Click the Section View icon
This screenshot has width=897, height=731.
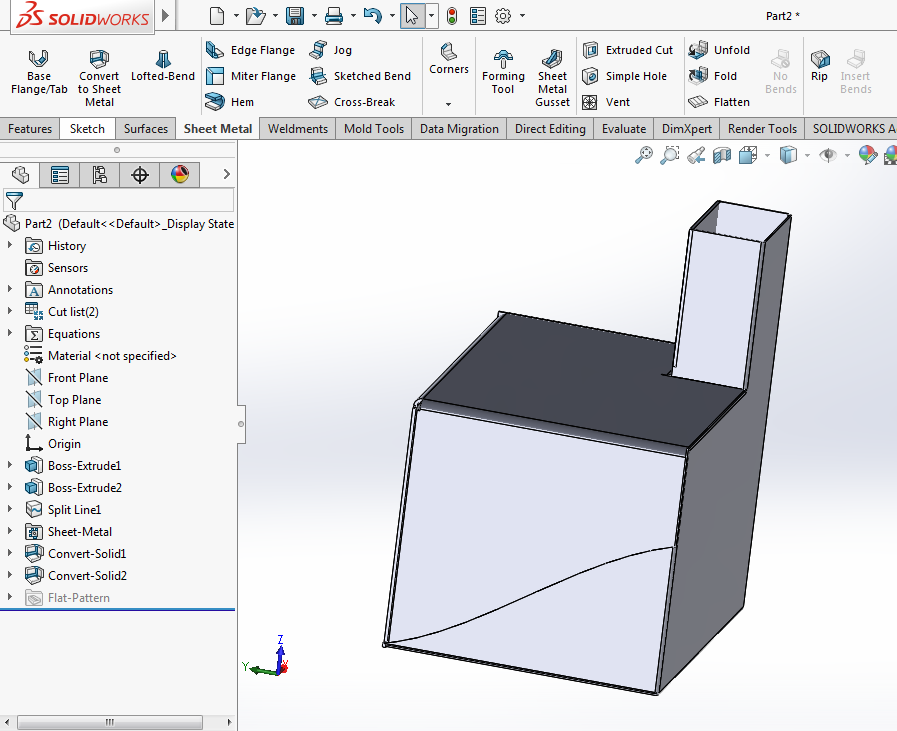pyautogui.click(x=722, y=155)
